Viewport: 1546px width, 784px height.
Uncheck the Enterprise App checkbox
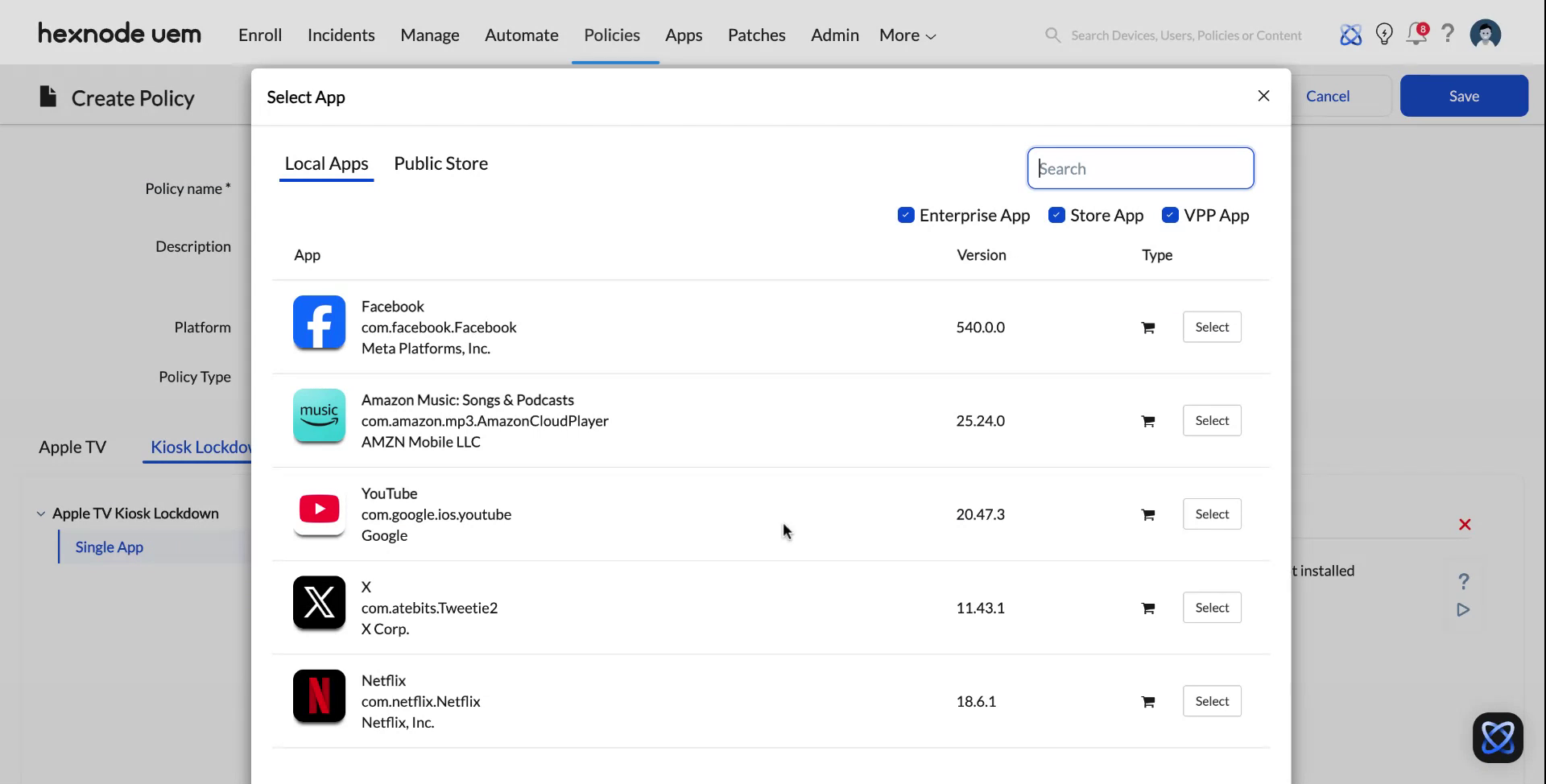point(906,215)
